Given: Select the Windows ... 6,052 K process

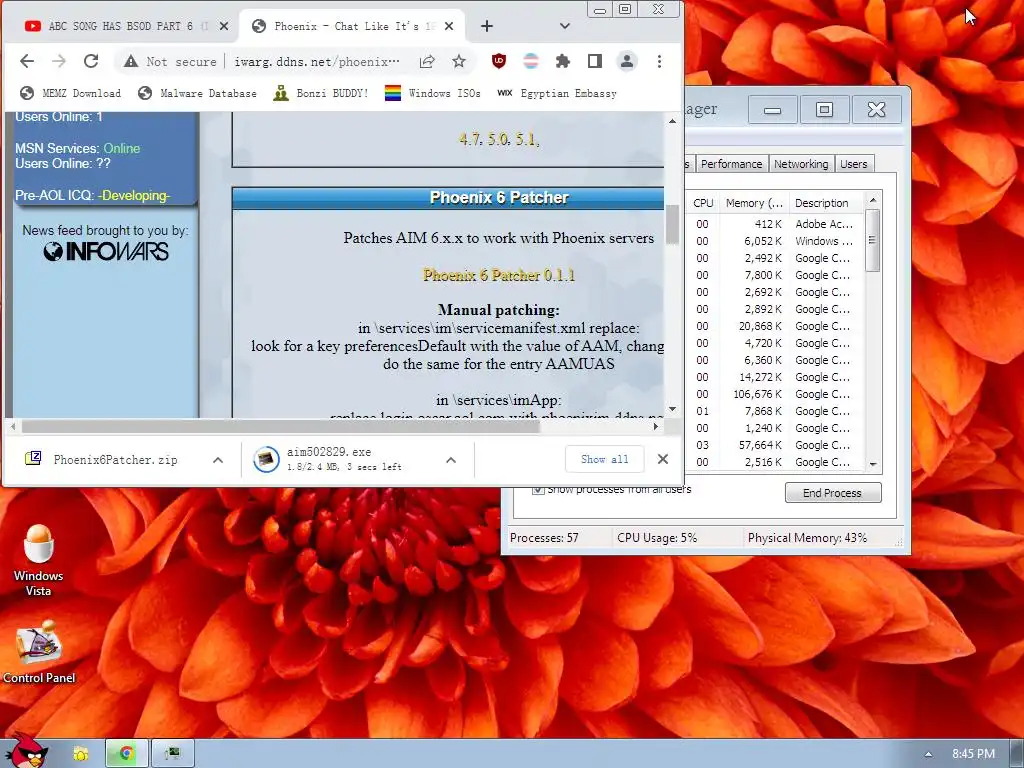Looking at the screenshot, I should point(776,241).
